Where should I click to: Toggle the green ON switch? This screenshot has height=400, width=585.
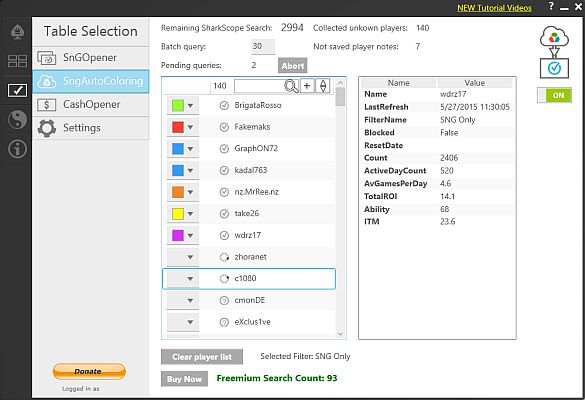pyautogui.click(x=554, y=95)
